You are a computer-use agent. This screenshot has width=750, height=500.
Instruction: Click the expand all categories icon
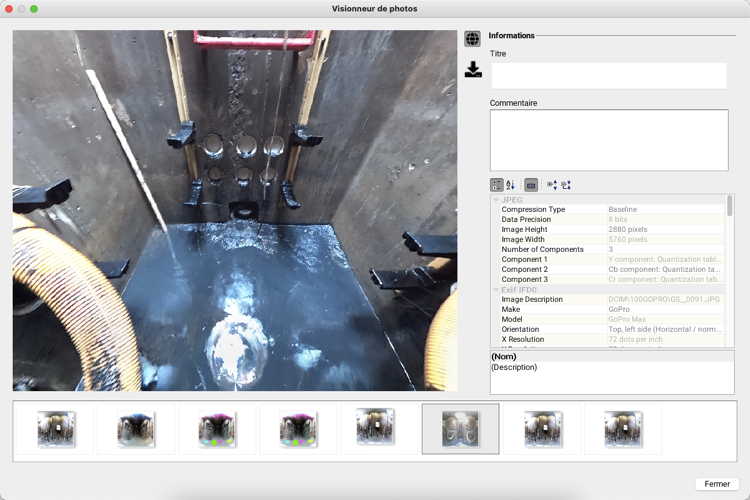point(551,185)
